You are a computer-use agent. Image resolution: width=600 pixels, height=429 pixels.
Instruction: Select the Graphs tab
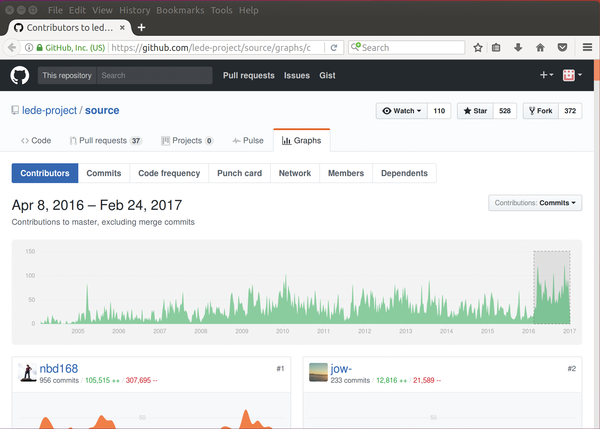pyautogui.click(x=302, y=140)
